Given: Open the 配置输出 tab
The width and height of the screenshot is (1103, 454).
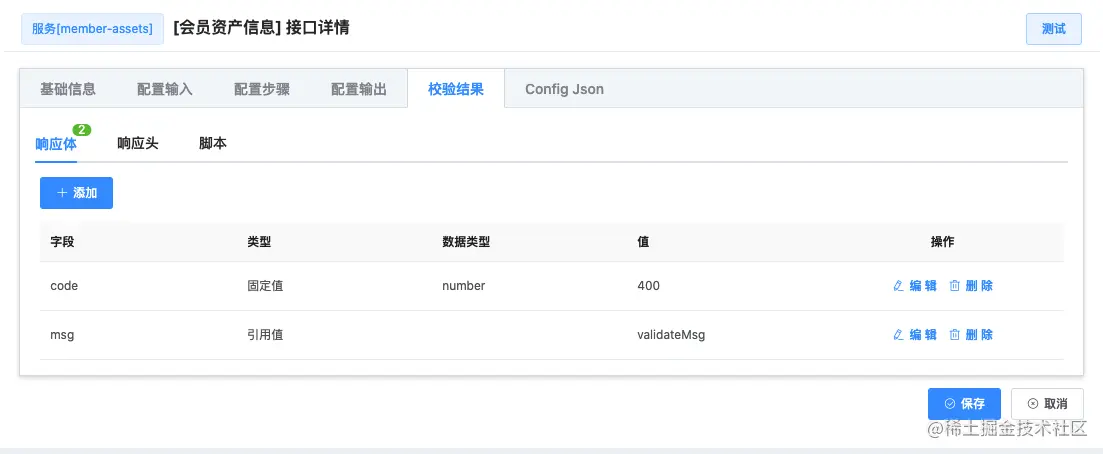Looking at the screenshot, I should point(359,89).
